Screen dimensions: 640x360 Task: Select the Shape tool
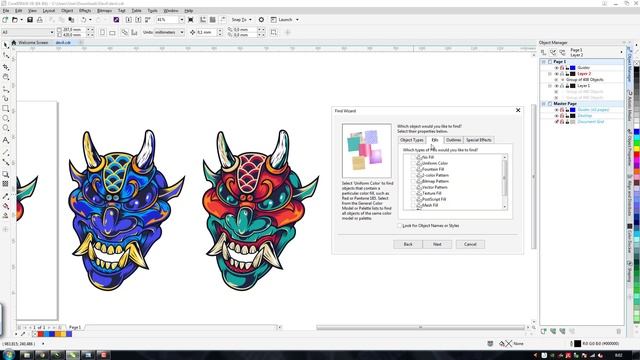tap(6, 56)
